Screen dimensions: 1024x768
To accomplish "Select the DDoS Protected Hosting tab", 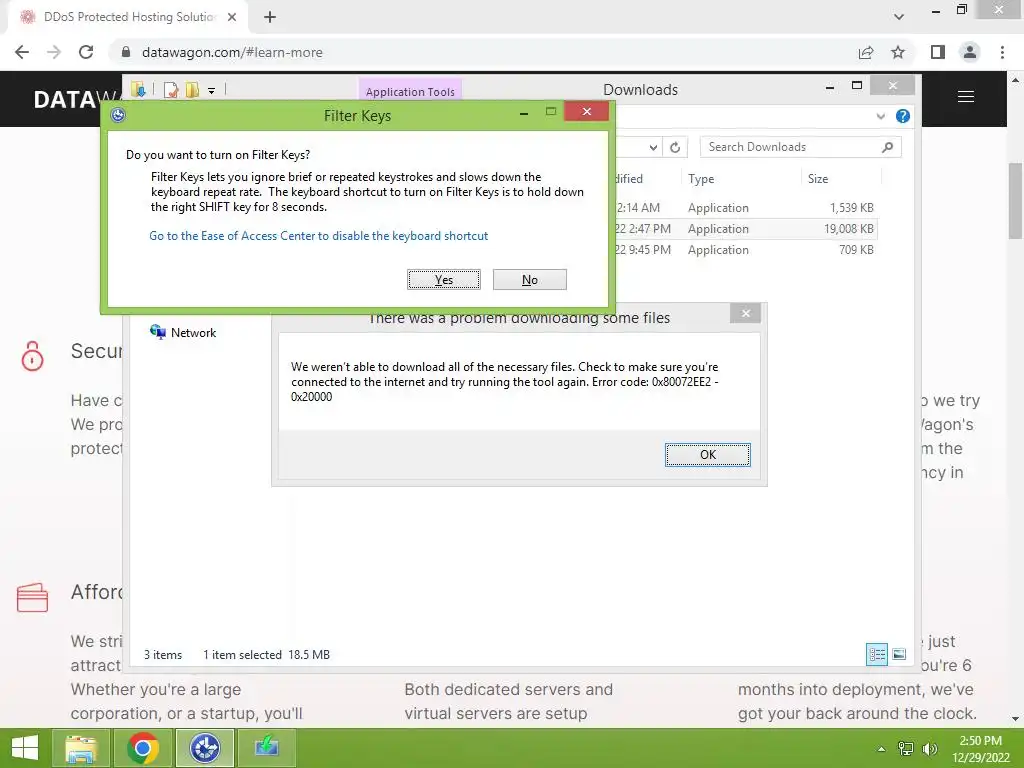I will (127, 17).
